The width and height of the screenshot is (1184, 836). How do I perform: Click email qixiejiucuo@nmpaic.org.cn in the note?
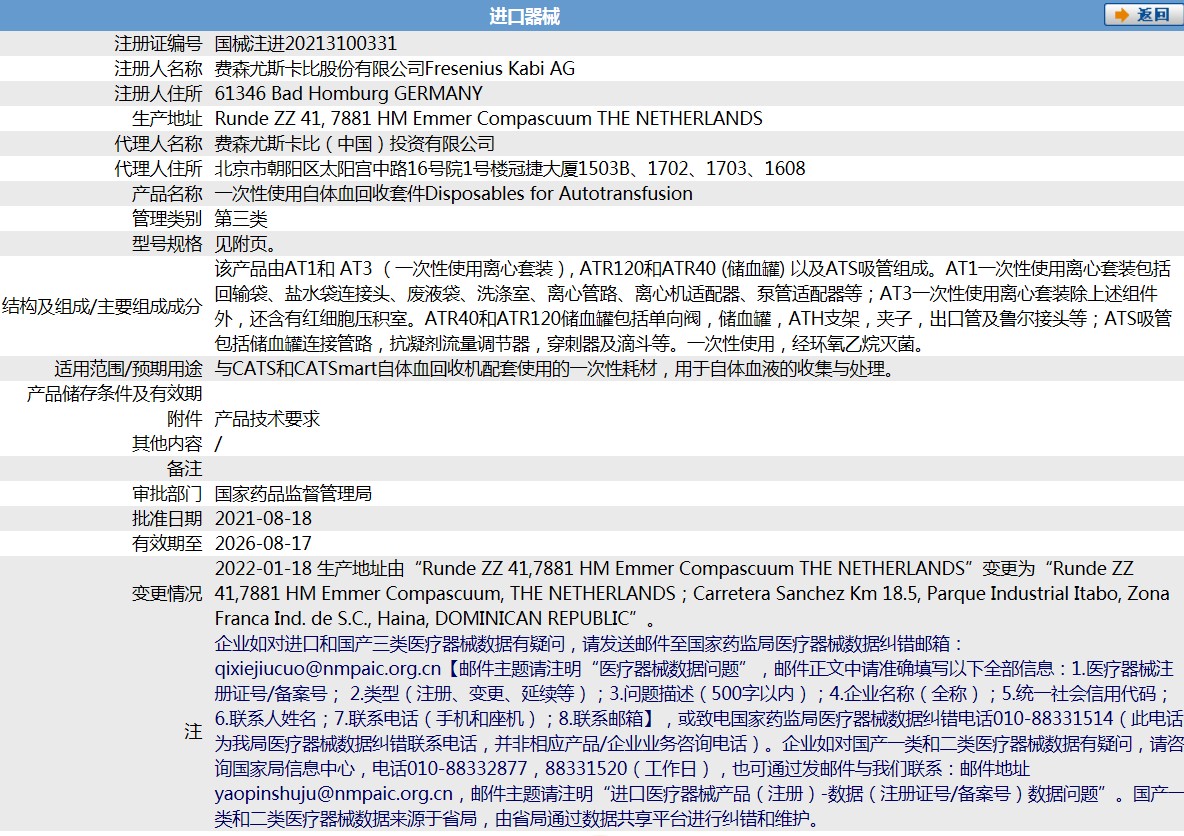[x=328, y=668]
